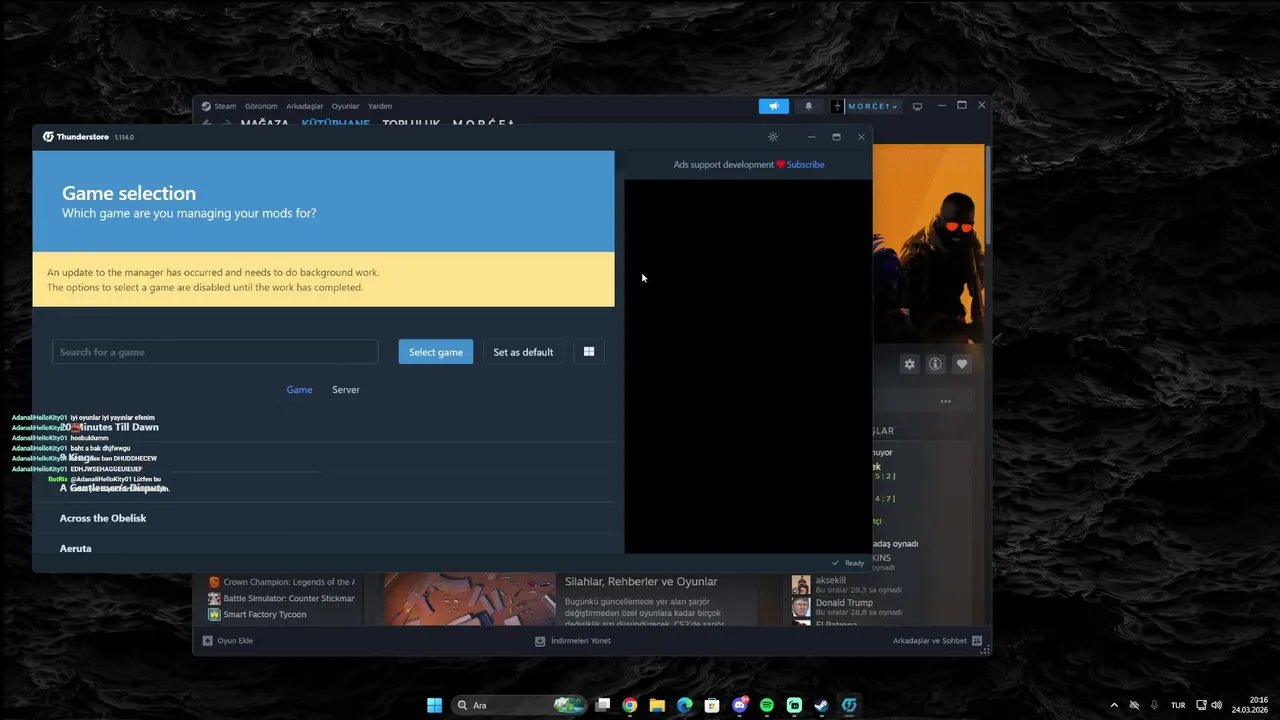Open Silahlar, Rehberler ve Oyunlar news thumbnail

pos(470,599)
